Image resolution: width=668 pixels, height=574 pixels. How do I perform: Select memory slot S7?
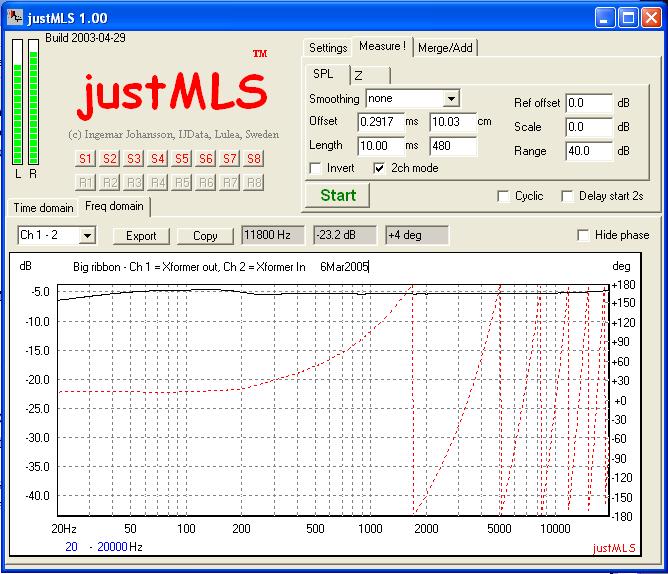point(230,159)
